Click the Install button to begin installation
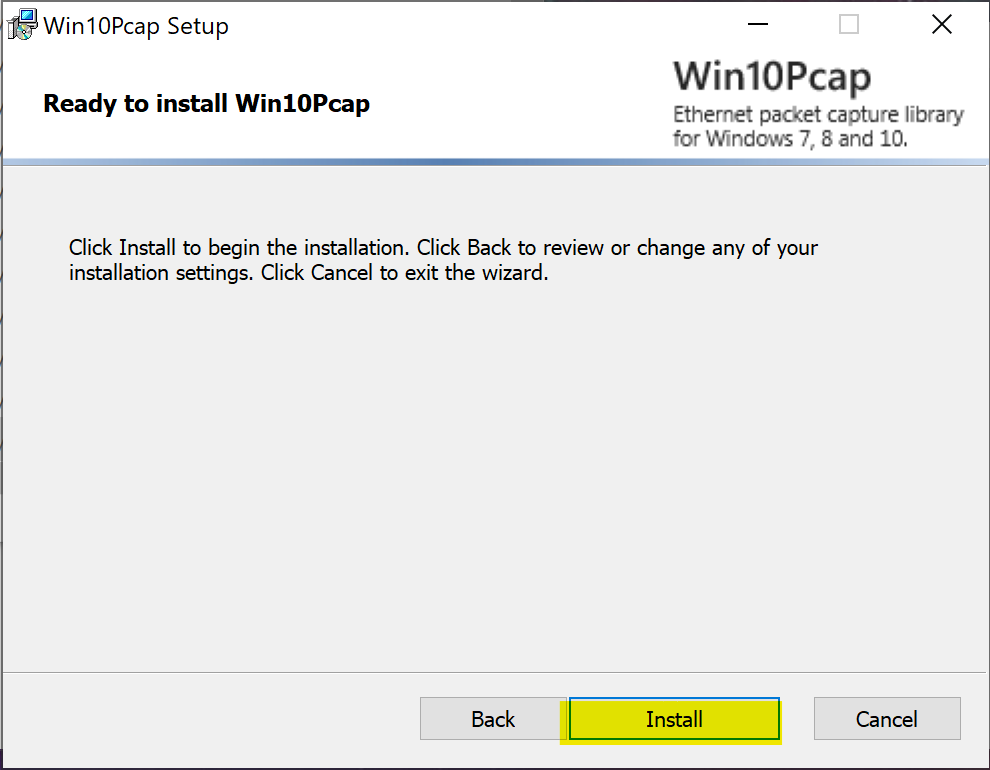Viewport: 990px width, 770px height. point(674,719)
